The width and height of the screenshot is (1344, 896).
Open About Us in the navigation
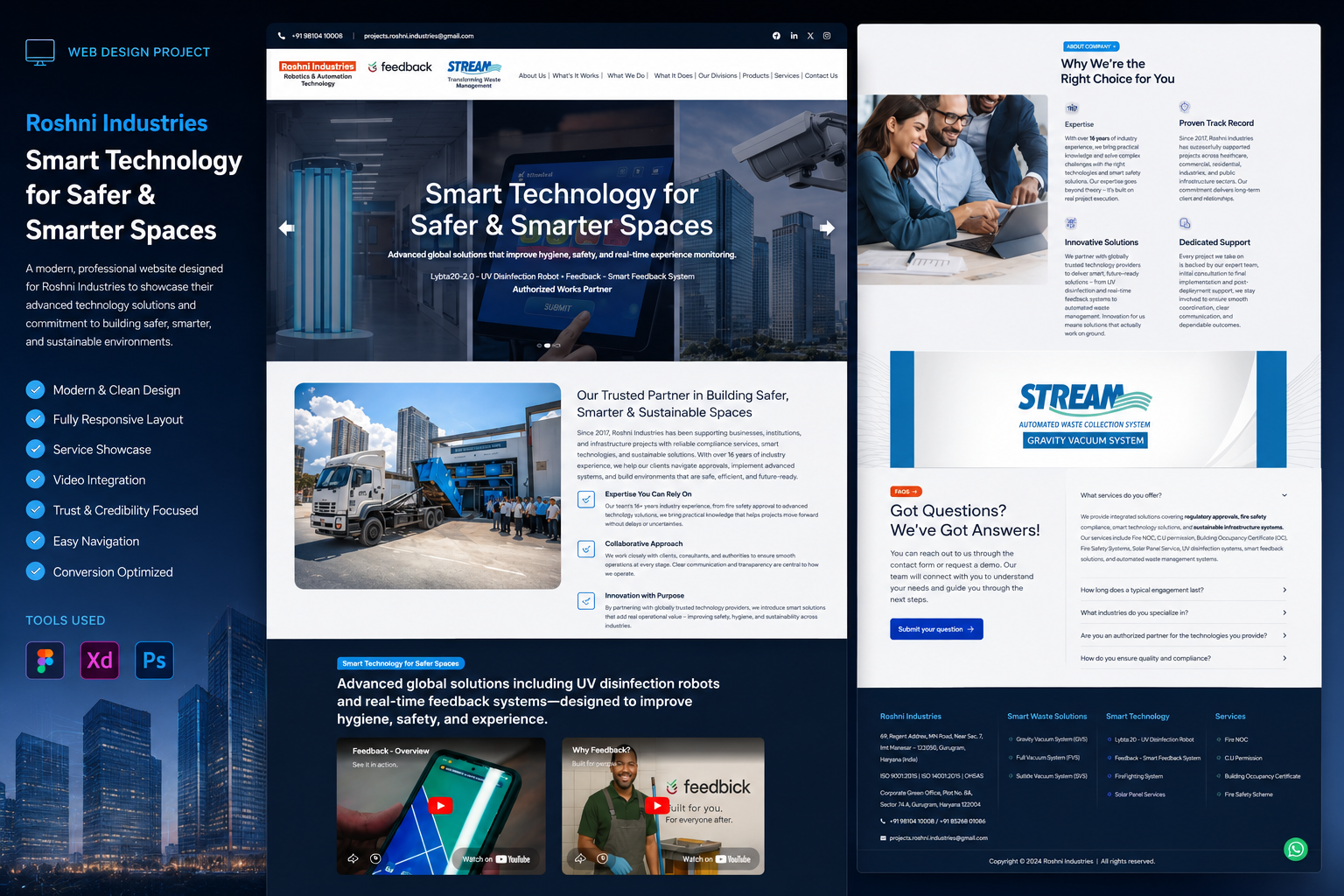pos(532,75)
